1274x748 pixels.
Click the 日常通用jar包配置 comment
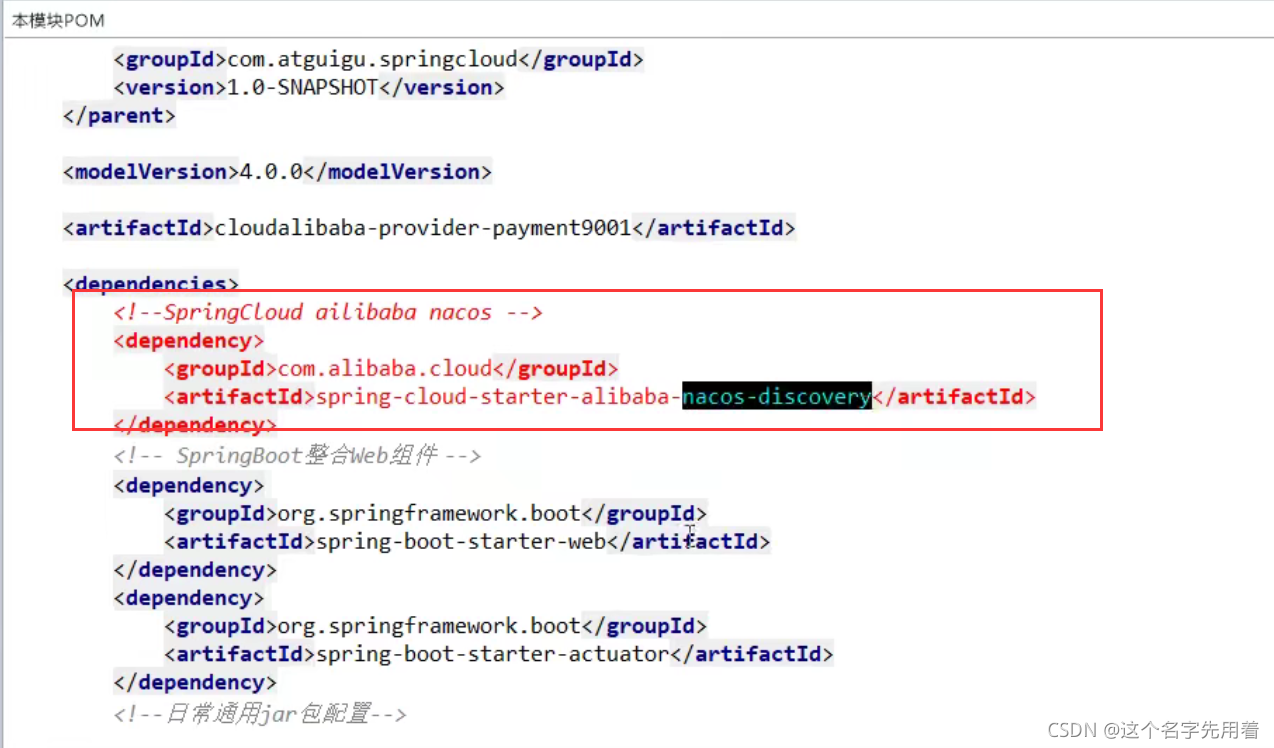[x=260, y=714]
